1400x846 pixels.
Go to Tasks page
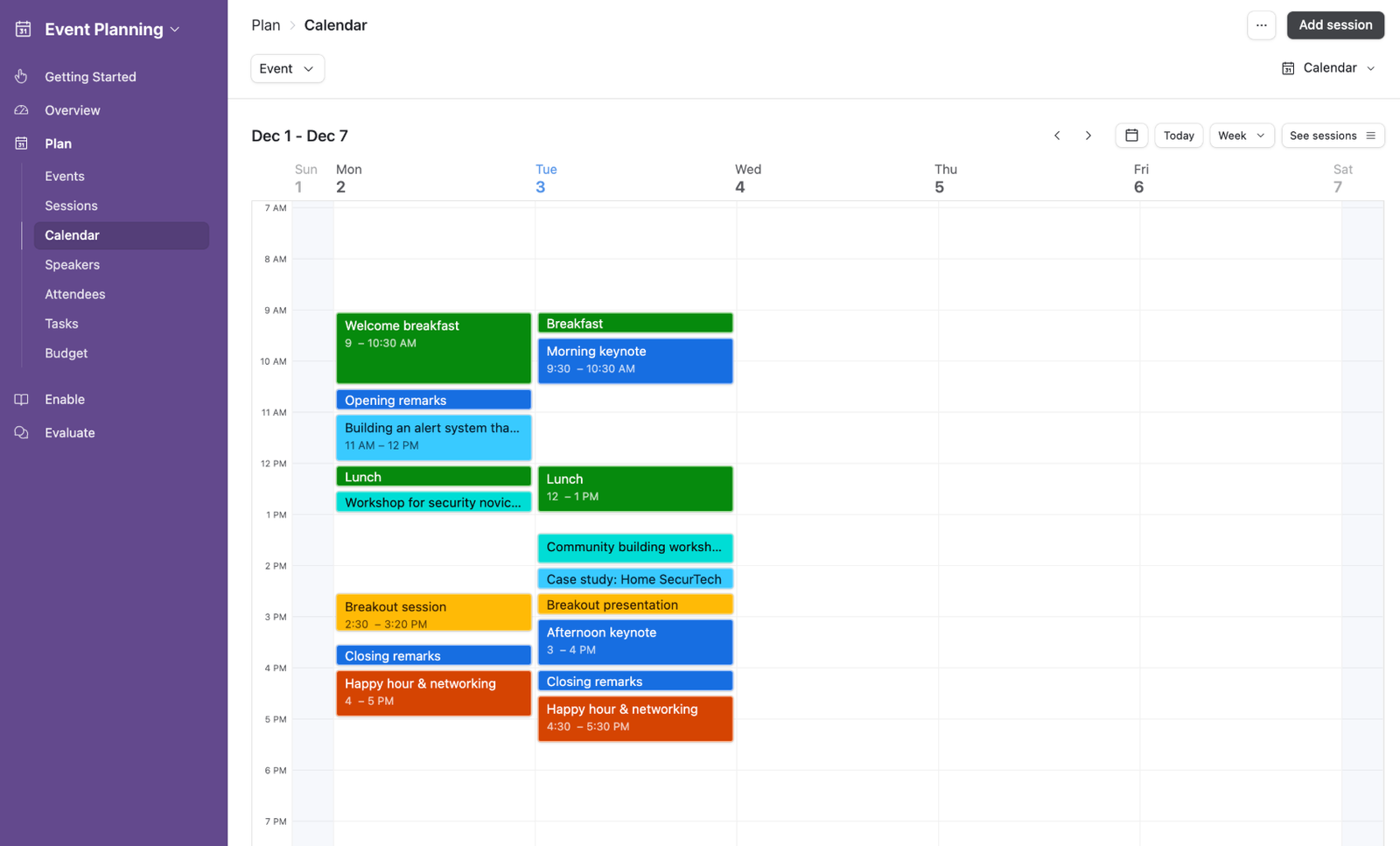(x=61, y=324)
